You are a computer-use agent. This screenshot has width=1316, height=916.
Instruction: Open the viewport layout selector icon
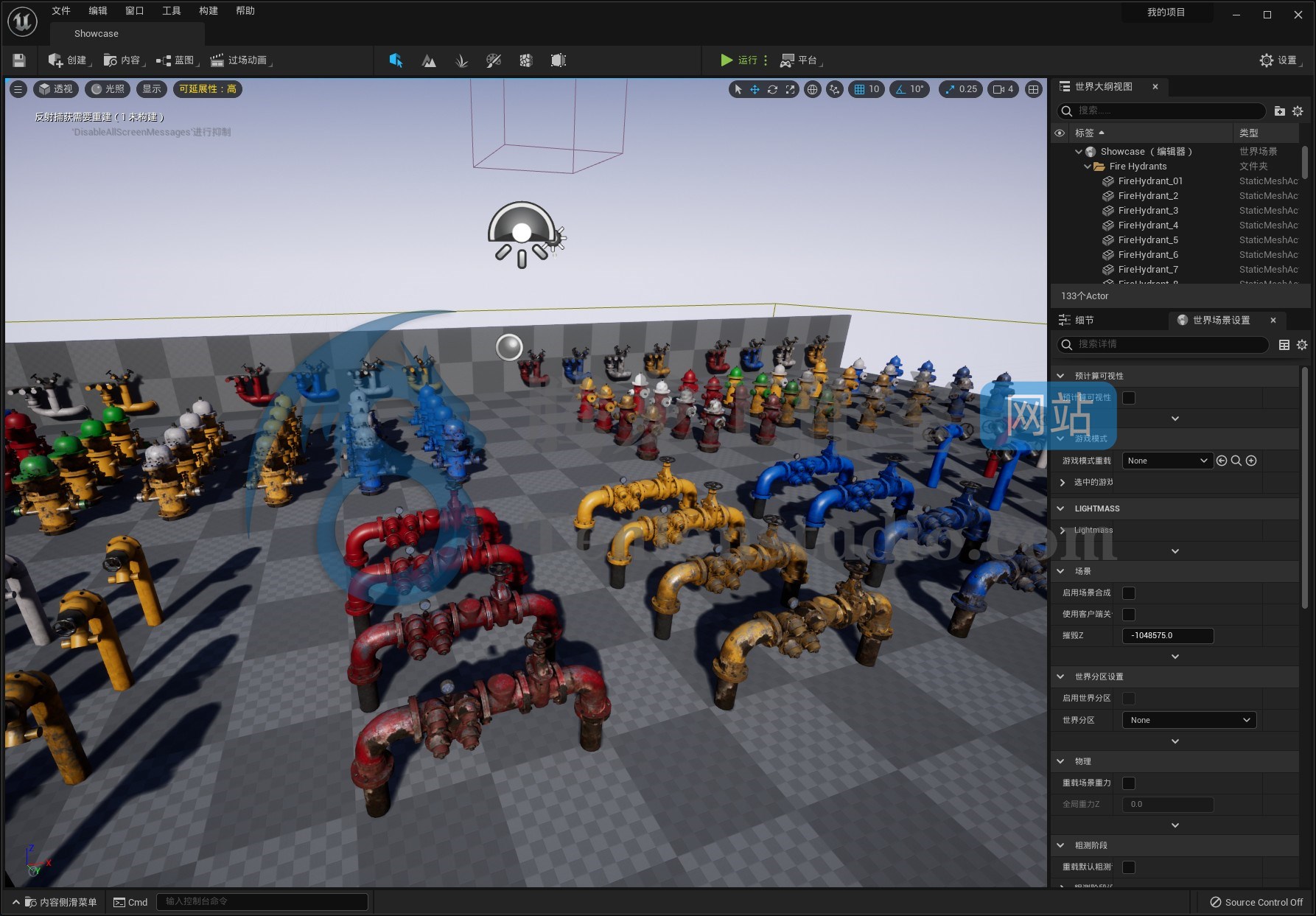pos(1033,89)
